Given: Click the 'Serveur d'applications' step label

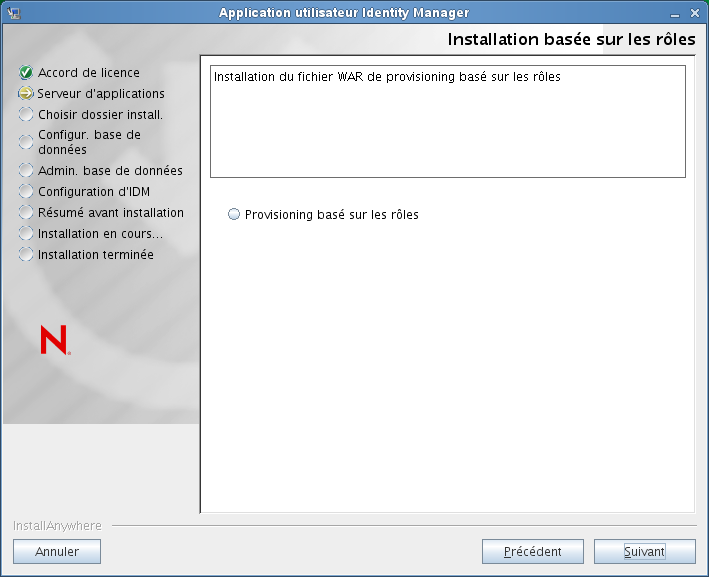Looking at the screenshot, I should 101,94.
